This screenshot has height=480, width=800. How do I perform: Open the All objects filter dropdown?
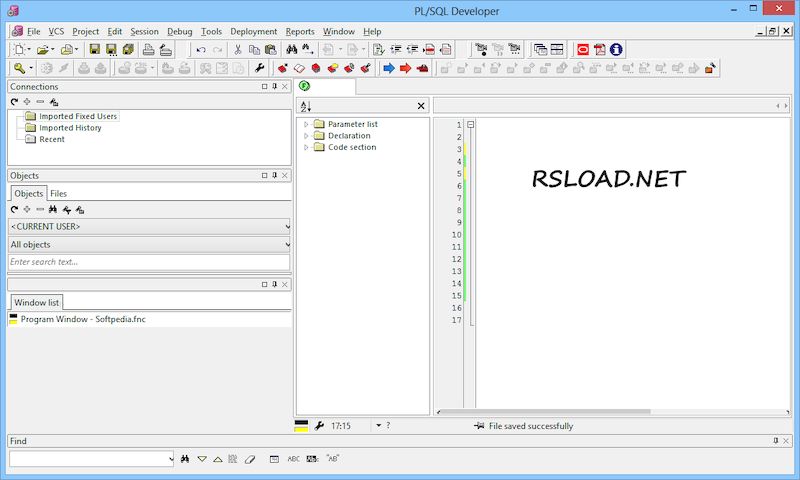pos(287,245)
